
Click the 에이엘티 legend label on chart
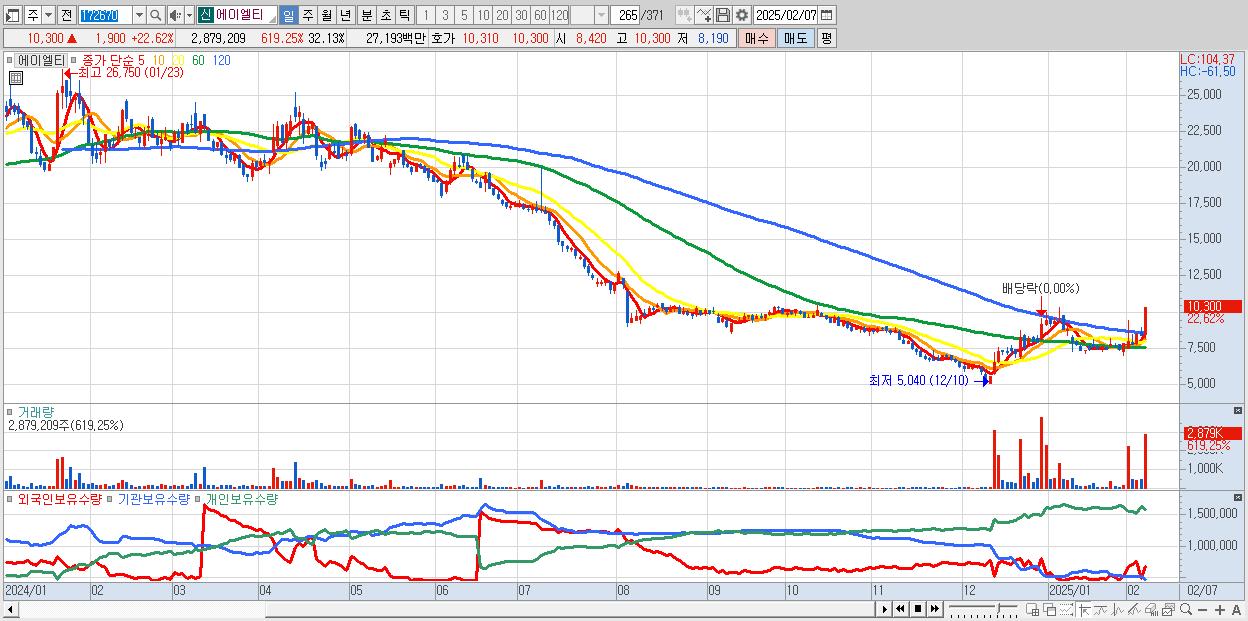point(41,60)
